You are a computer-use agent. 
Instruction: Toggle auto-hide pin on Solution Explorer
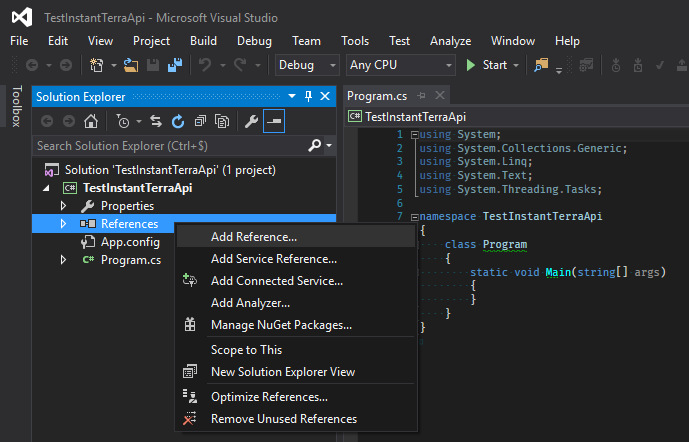[x=308, y=96]
